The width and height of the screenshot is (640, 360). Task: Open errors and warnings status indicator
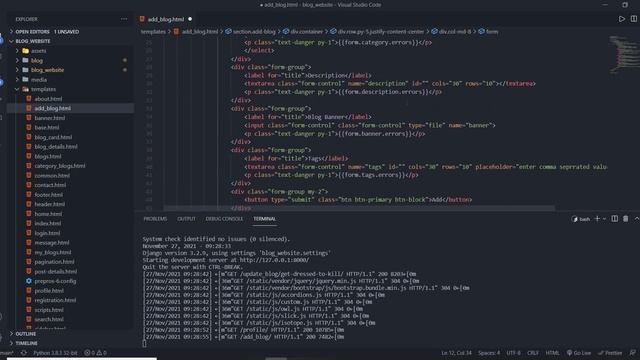pos(95,353)
